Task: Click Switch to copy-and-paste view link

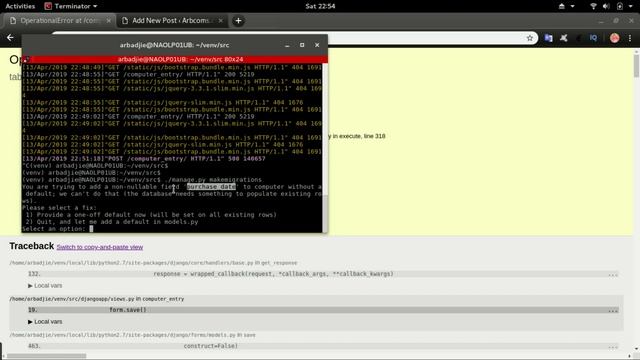Action: pos(100,247)
